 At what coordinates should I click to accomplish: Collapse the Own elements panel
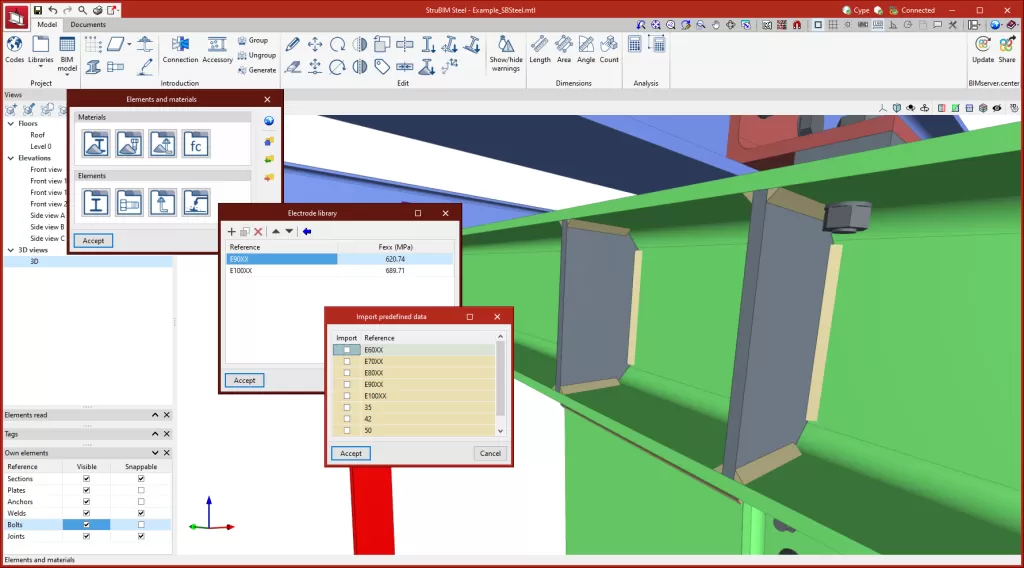click(x=155, y=453)
